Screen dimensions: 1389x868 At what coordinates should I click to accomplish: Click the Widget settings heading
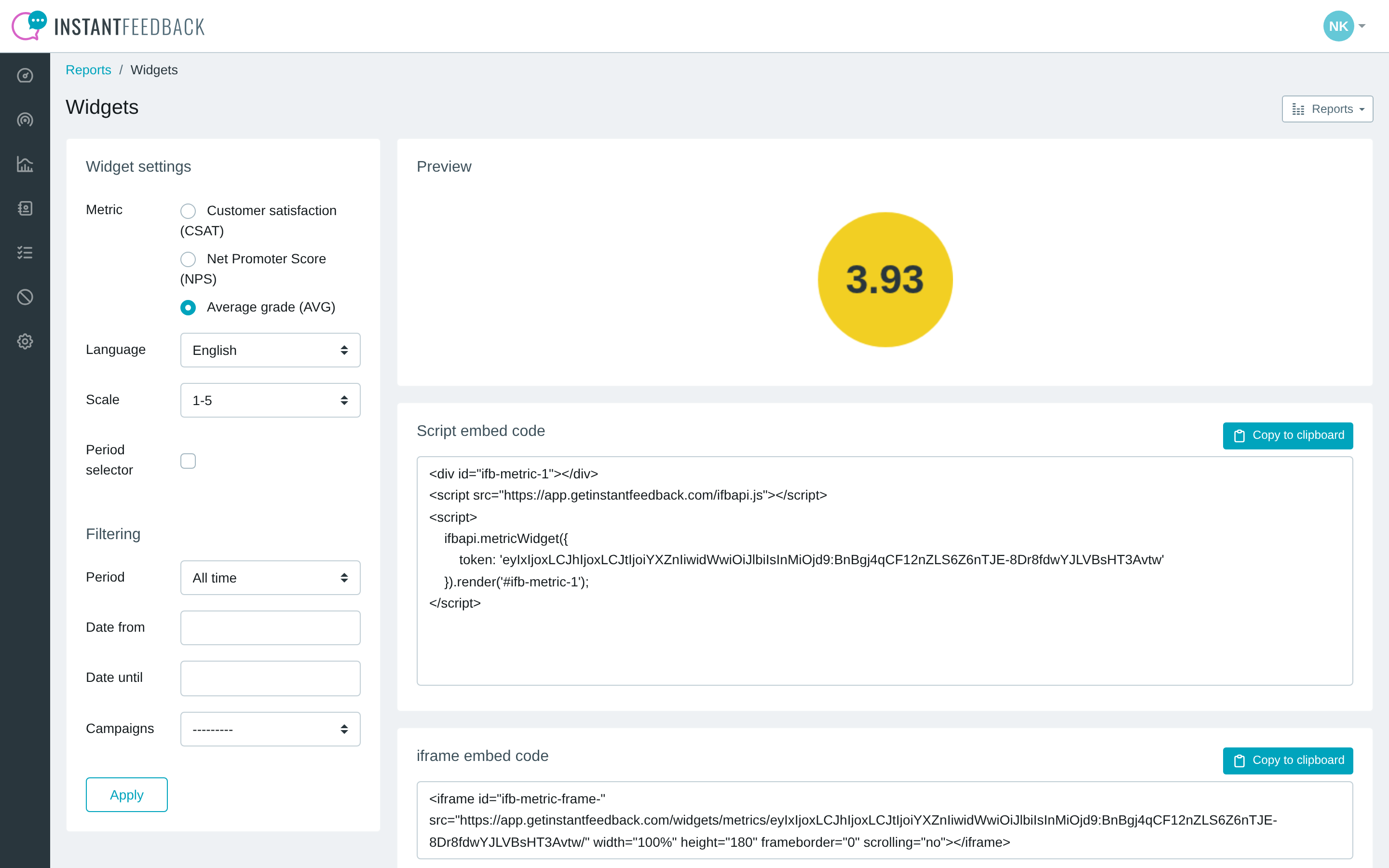point(138,166)
